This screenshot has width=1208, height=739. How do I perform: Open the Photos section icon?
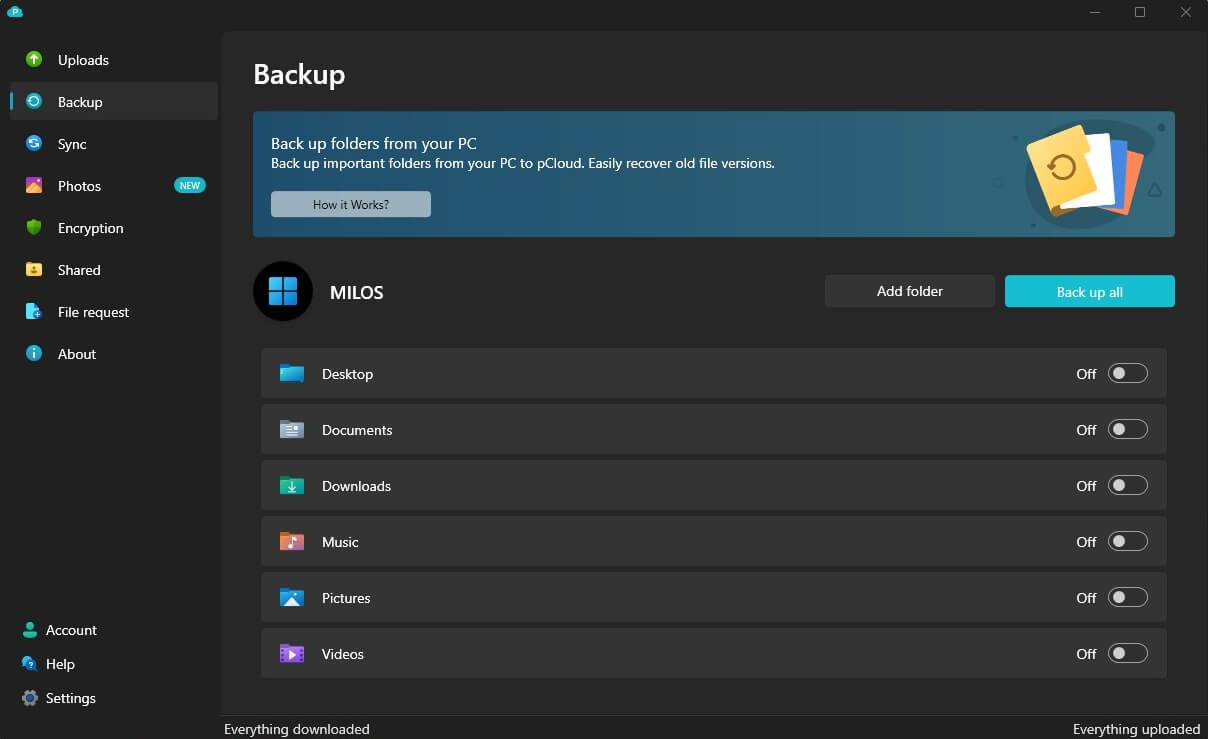(35, 186)
